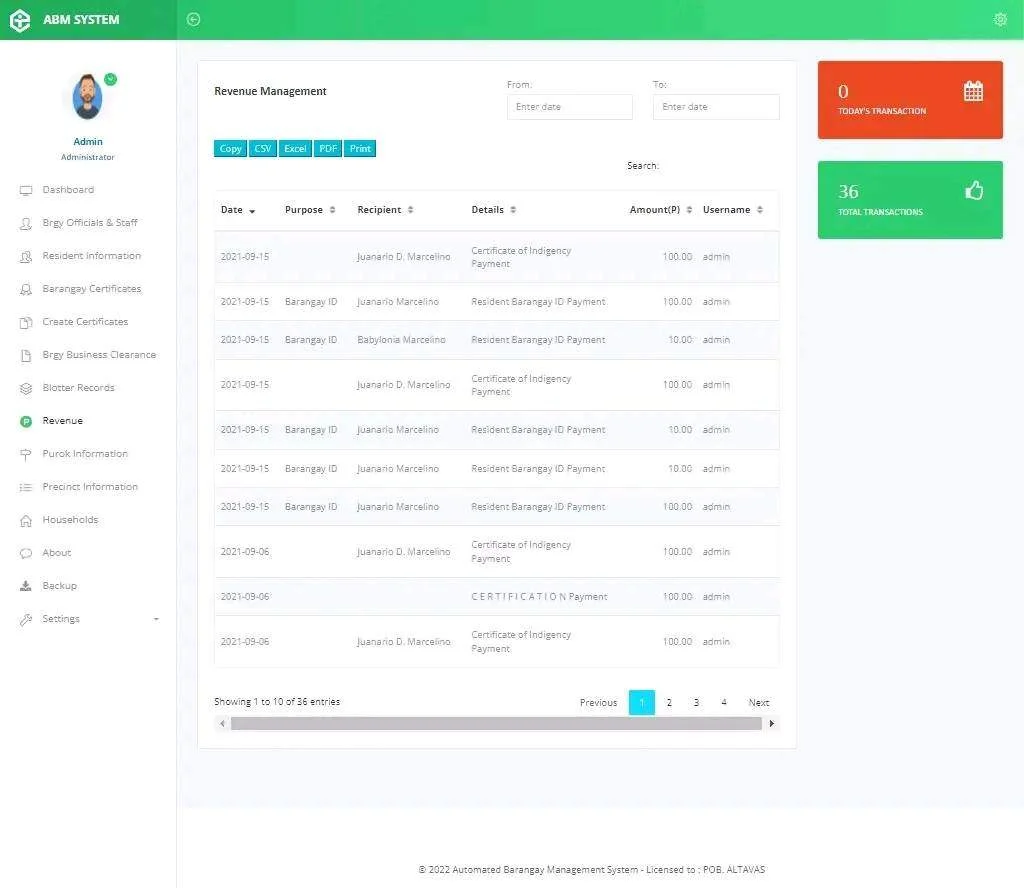Click the Brgy Business Clearance file icon
The height and width of the screenshot is (888, 1024).
pos(25,355)
